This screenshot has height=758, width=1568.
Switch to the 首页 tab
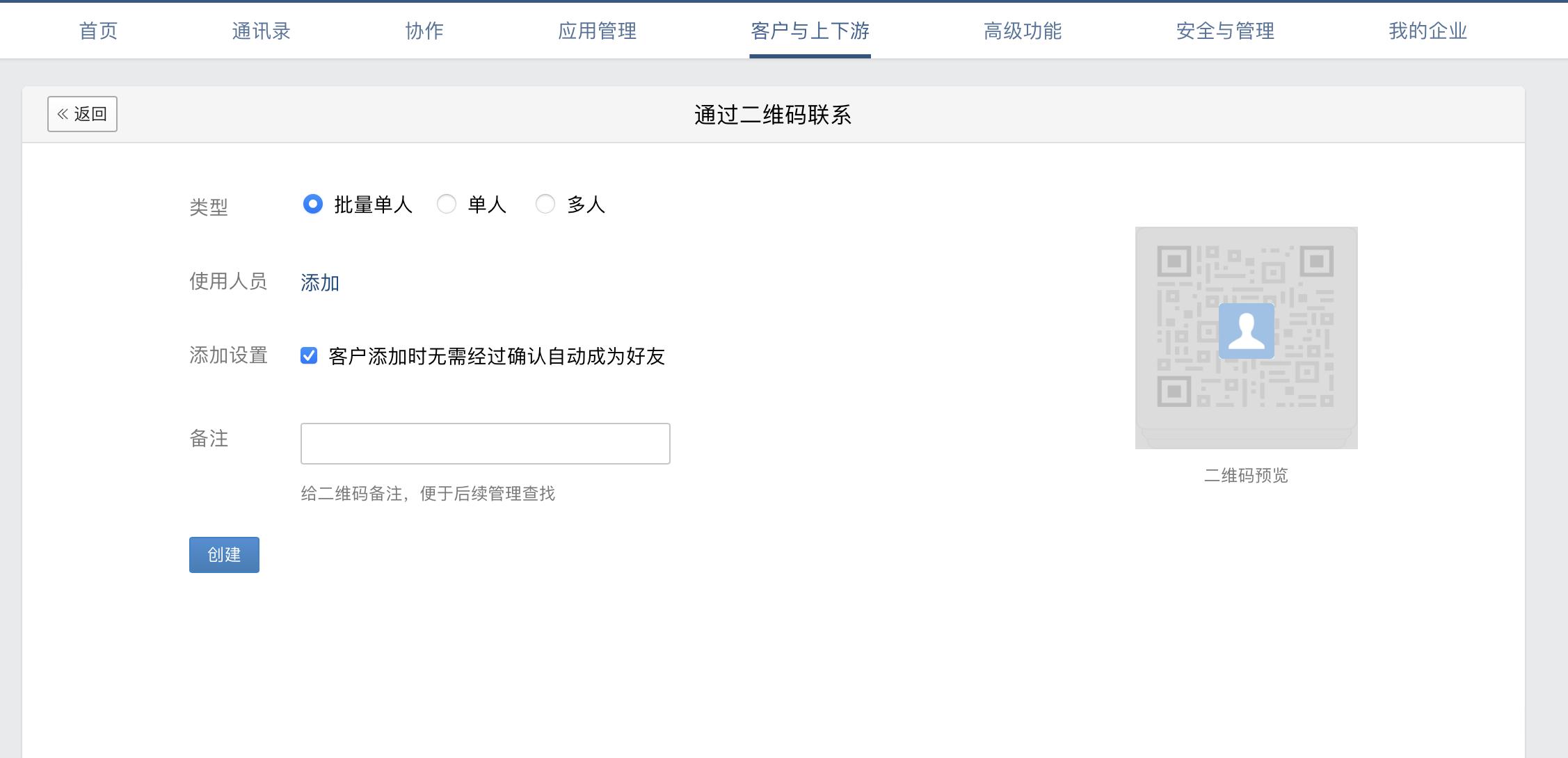click(97, 31)
